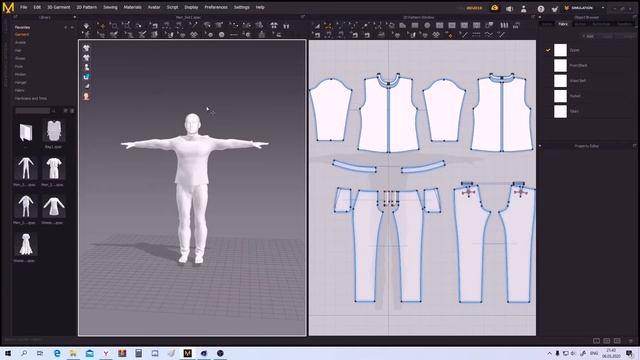Open the Avatar menu
Image resolution: width=640 pixels, height=360 pixels.
pos(154,7)
